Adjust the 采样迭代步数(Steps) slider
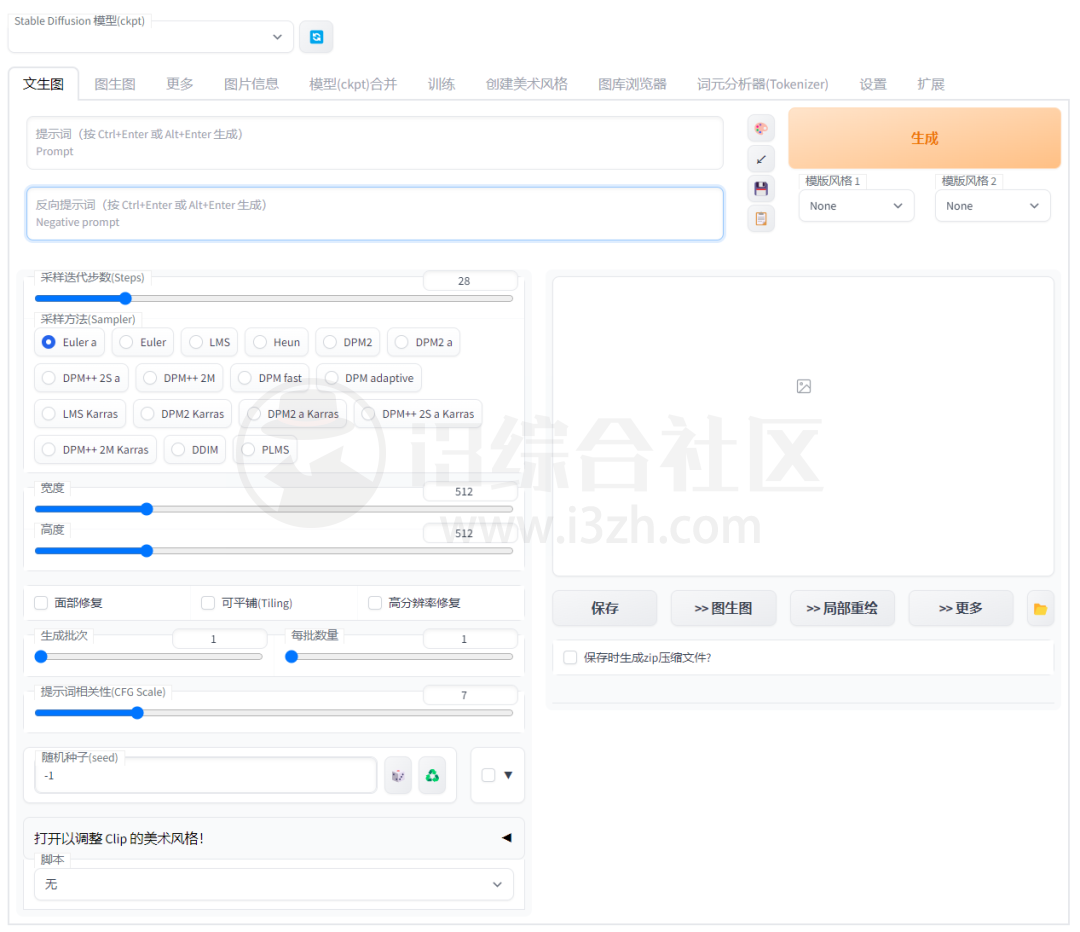The image size is (1080, 932). [274, 299]
